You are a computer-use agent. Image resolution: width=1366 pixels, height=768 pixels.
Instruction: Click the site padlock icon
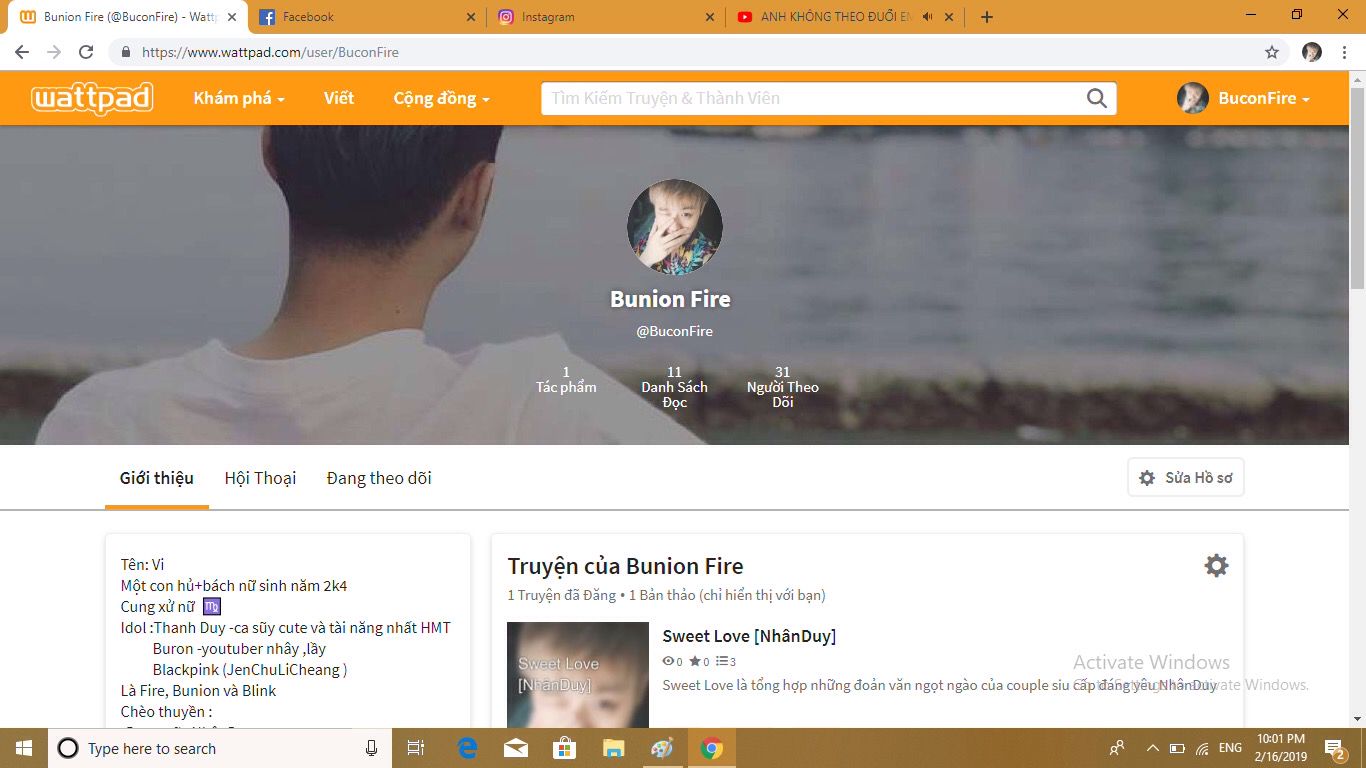tap(126, 52)
